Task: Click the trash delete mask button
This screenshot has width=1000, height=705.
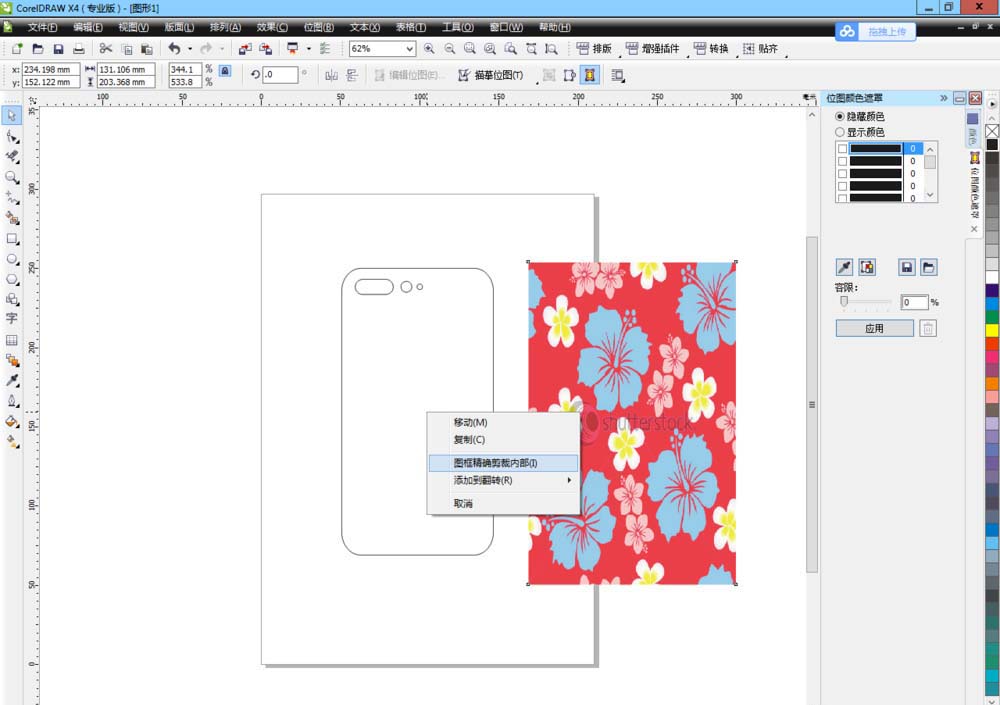Action: coord(928,328)
